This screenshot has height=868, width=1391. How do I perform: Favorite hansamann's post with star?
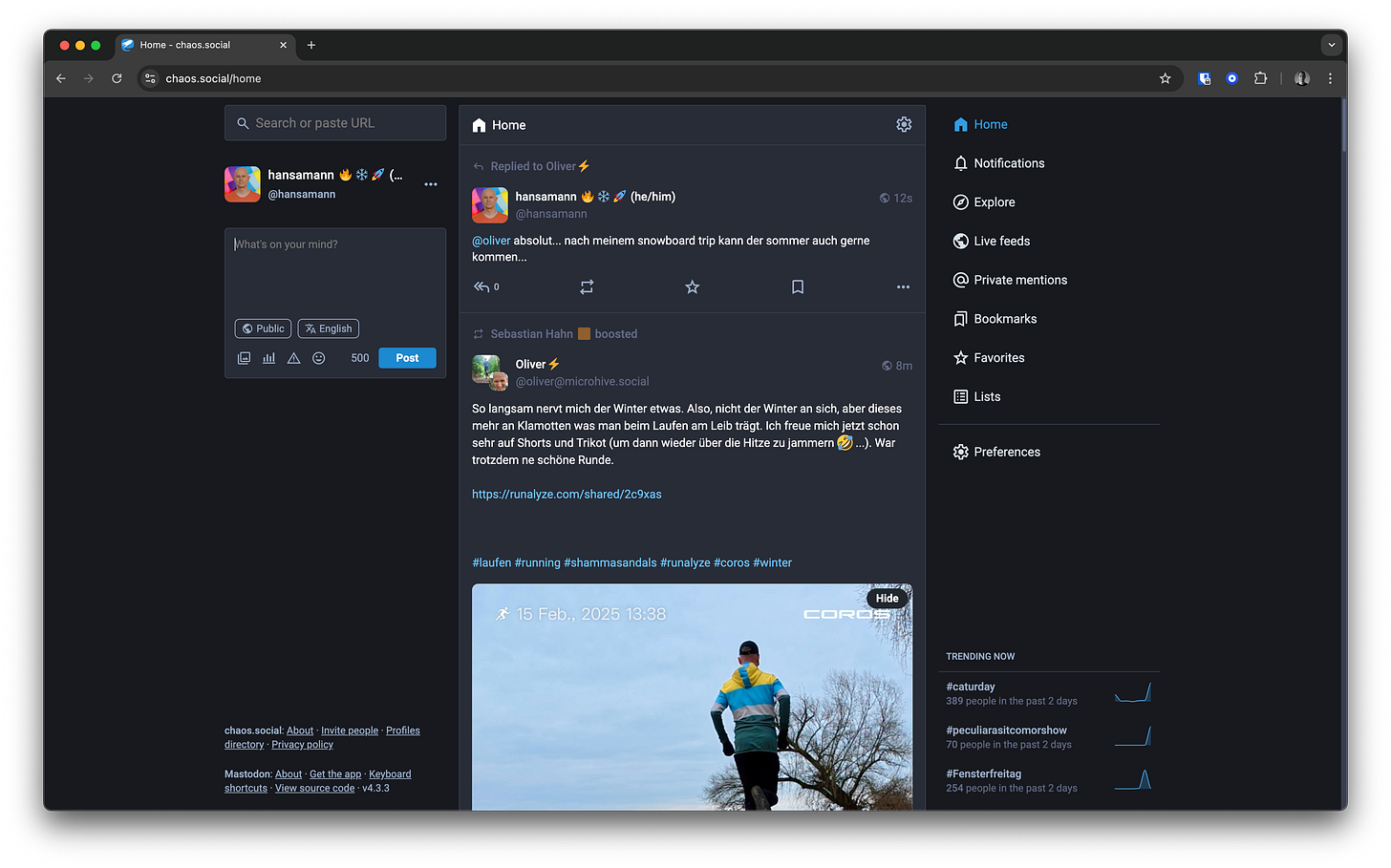pos(693,286)
